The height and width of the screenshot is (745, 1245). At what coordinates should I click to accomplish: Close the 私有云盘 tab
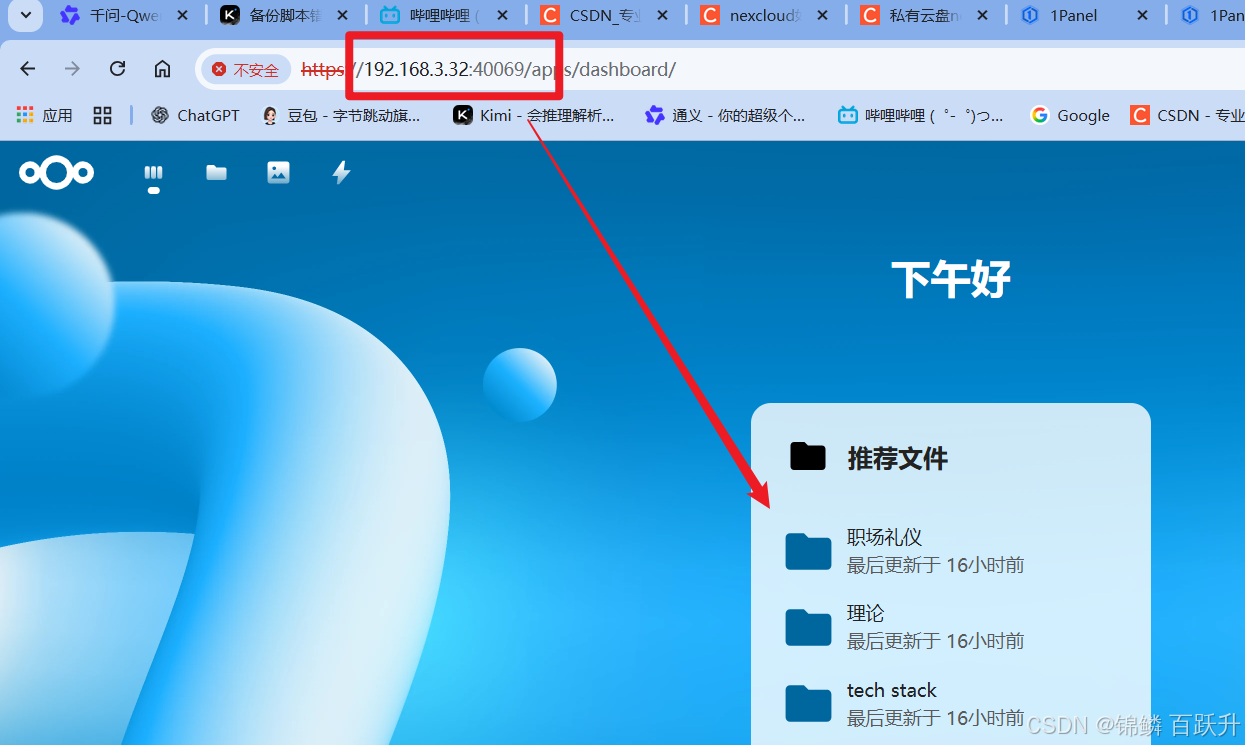point(982,16)
